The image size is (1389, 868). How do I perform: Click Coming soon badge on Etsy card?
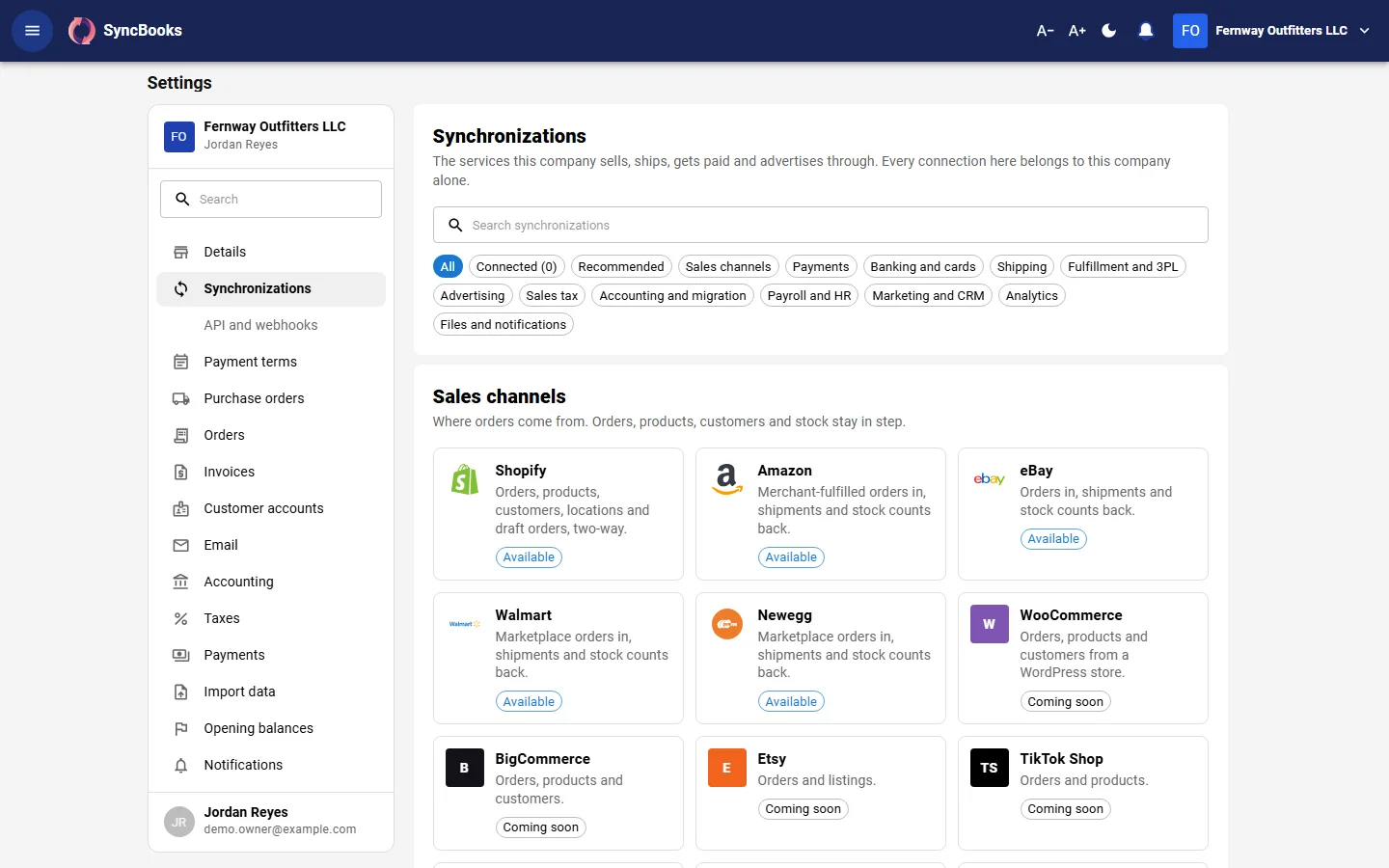(x=803, y=809)
